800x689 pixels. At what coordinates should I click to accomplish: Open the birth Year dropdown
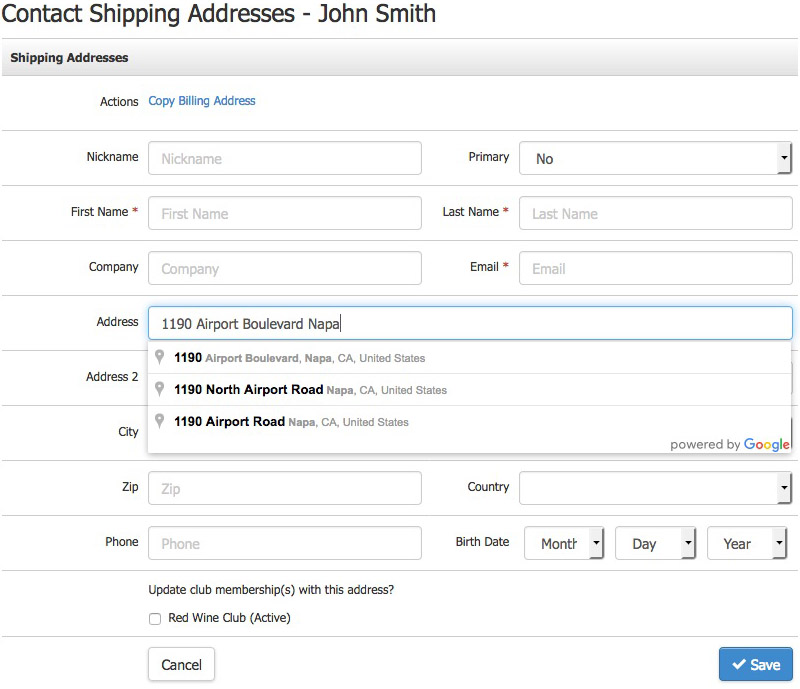tap(746, 544)
